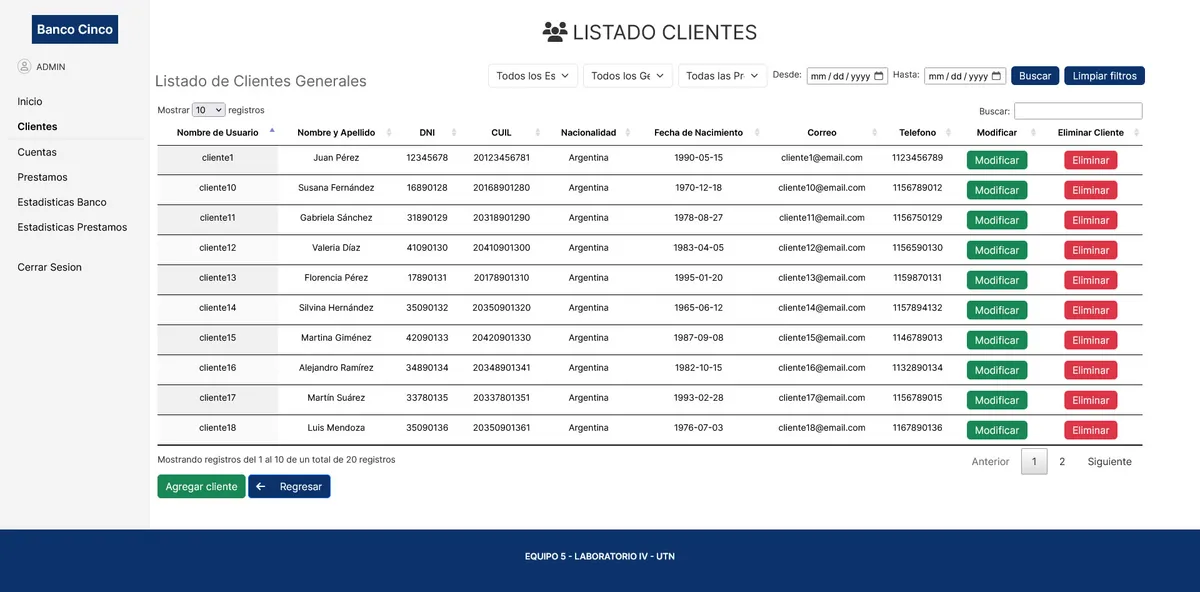Click the back arrow inside the Regresar button
1200x592 pixels.
(261, 486)
